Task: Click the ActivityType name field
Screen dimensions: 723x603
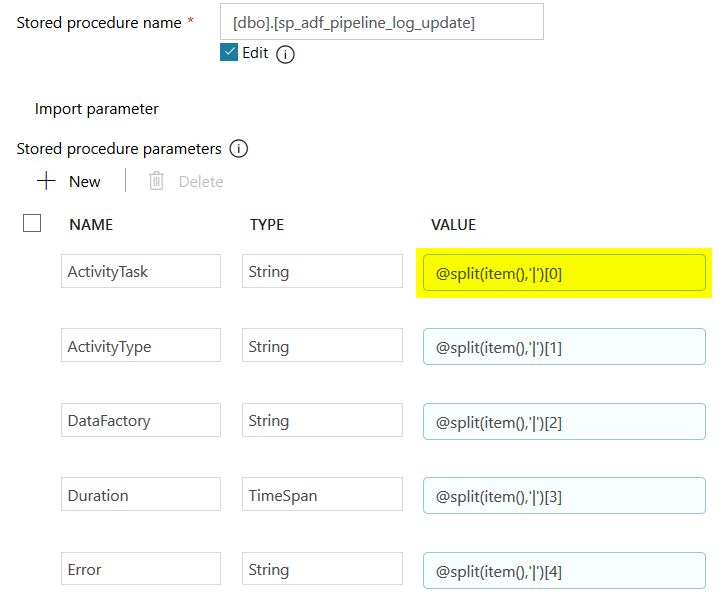Action: click(x=140, y=347)
